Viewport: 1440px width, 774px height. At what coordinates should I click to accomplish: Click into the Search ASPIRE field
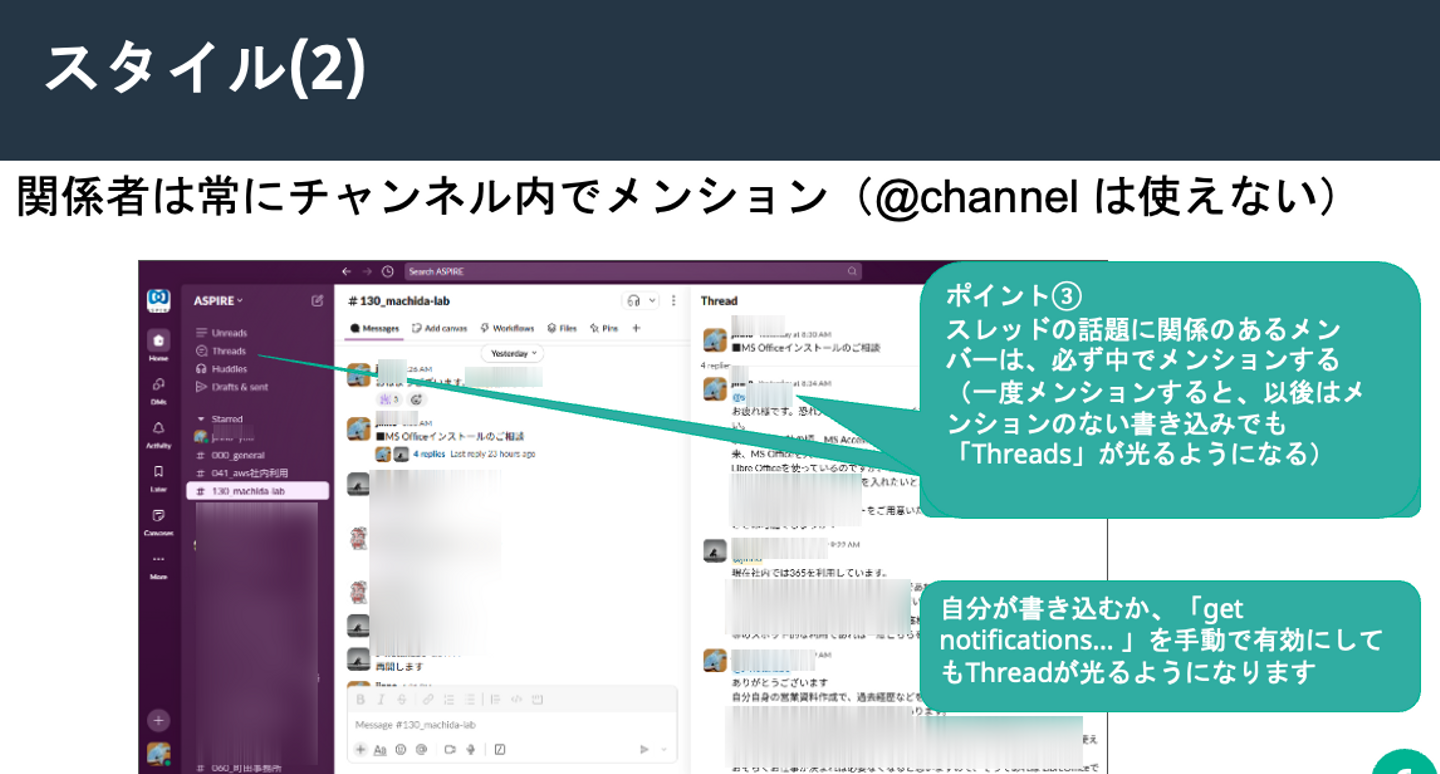click(x=632, y=271)
